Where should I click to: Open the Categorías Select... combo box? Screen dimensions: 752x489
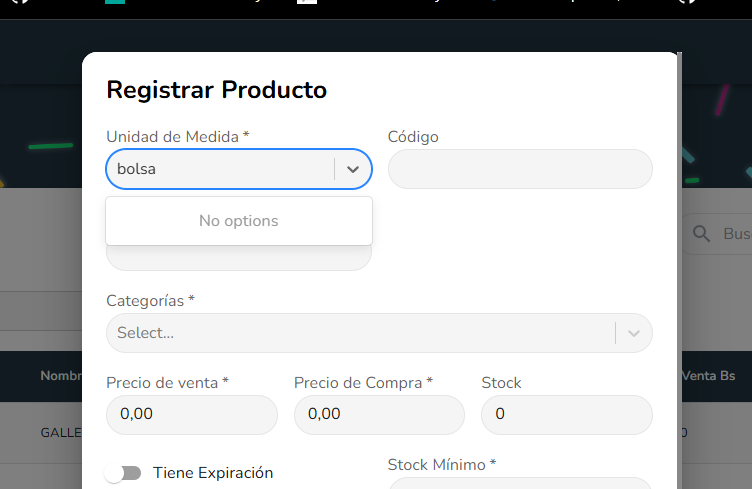click(360, 333)
